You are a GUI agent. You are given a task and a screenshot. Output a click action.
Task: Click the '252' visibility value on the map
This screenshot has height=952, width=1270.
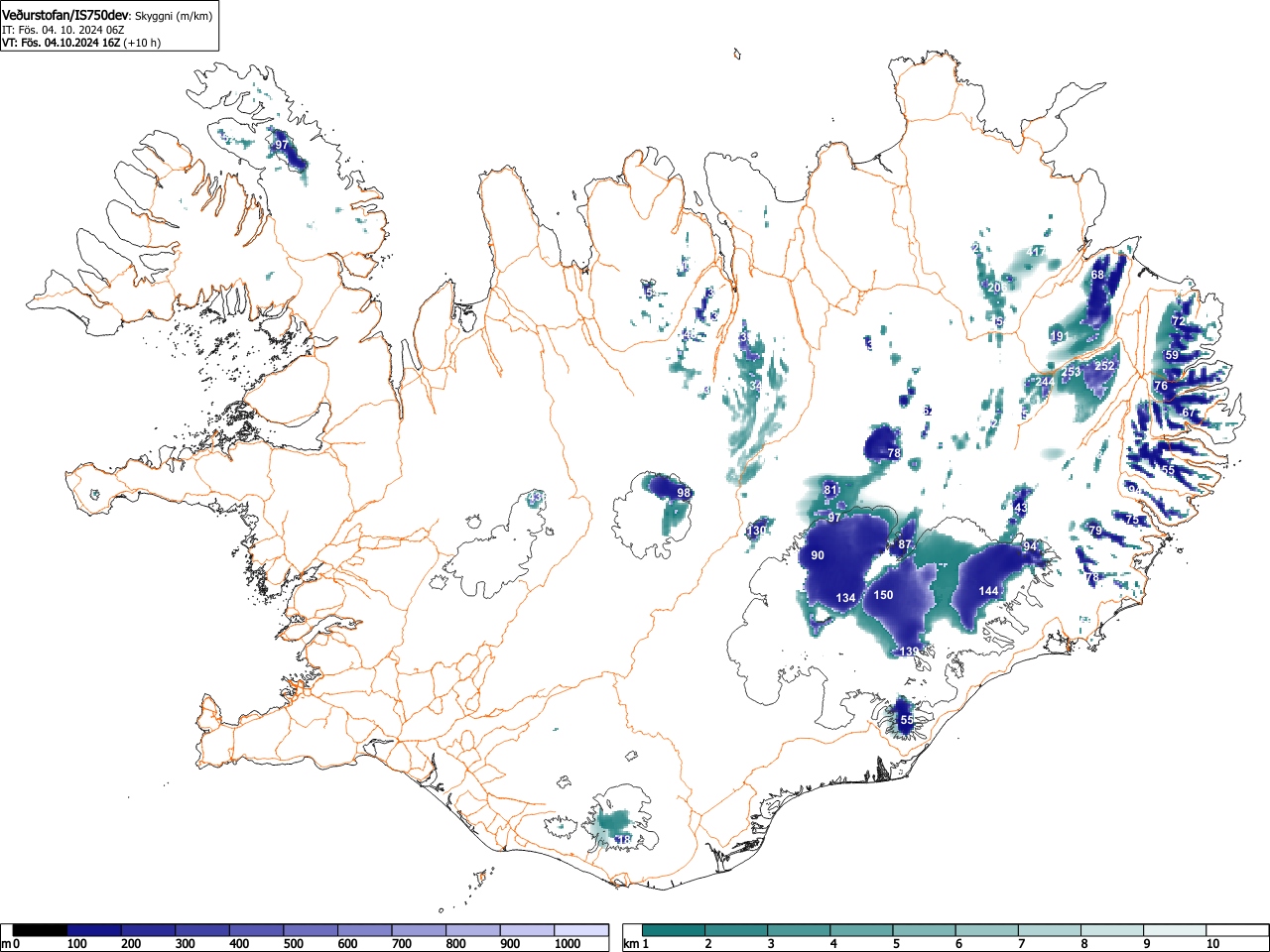click(1104, 366)
